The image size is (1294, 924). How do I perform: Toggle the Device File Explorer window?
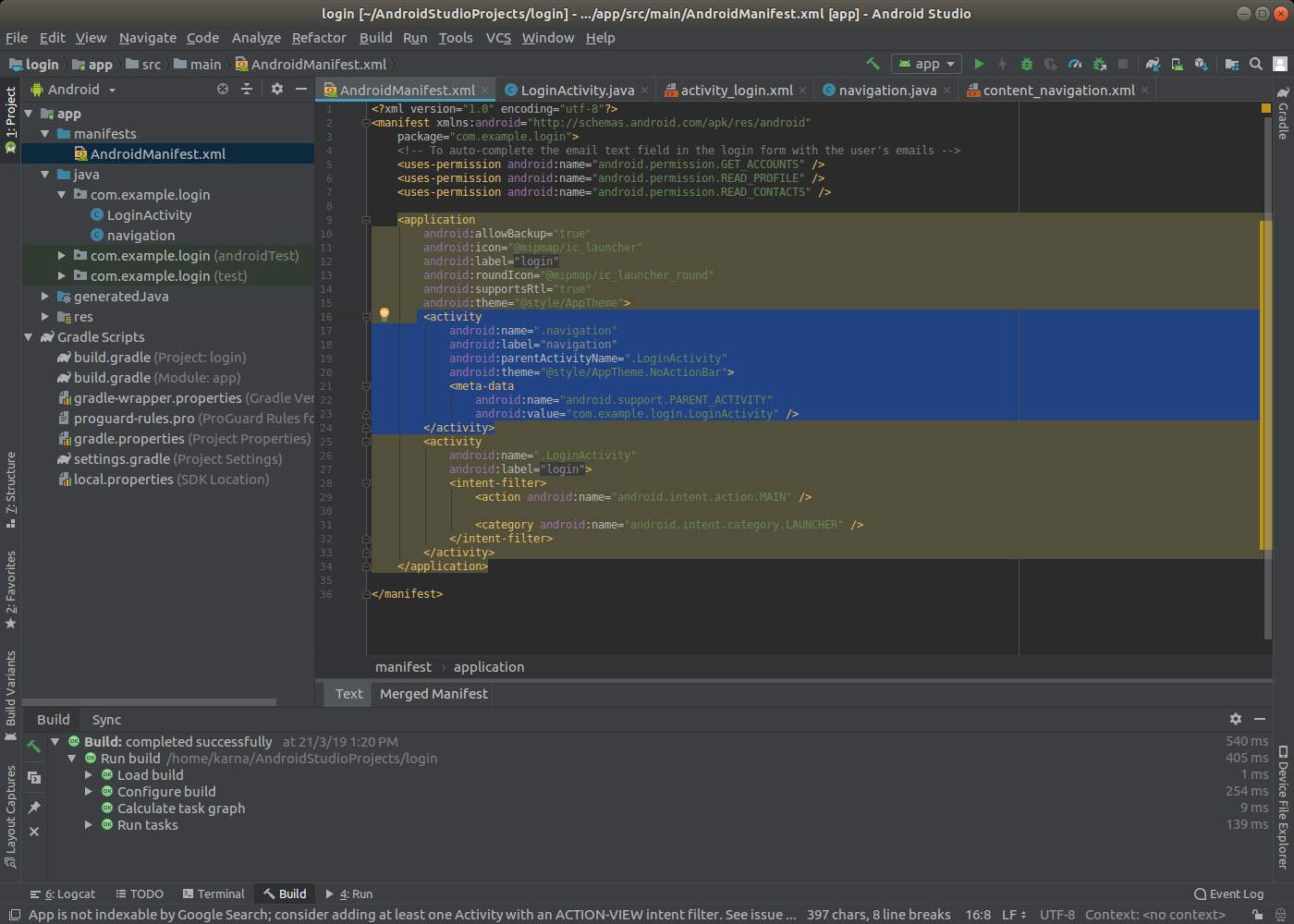point(1283,807)
